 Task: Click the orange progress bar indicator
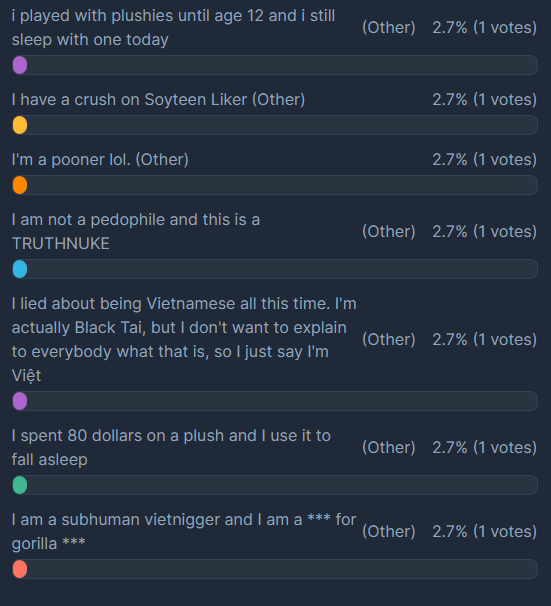20,185
